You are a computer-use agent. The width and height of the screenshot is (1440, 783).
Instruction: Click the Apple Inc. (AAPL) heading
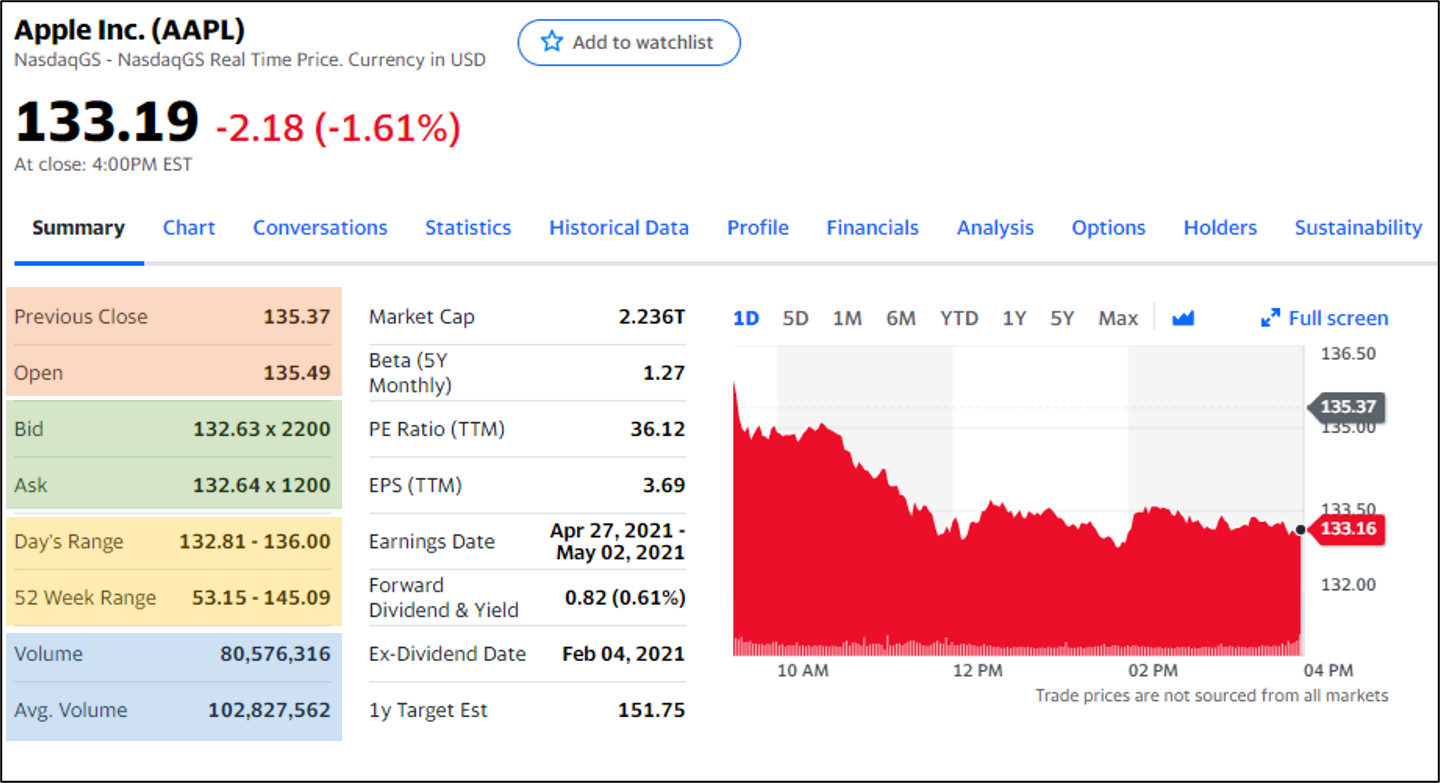(130, 30)
